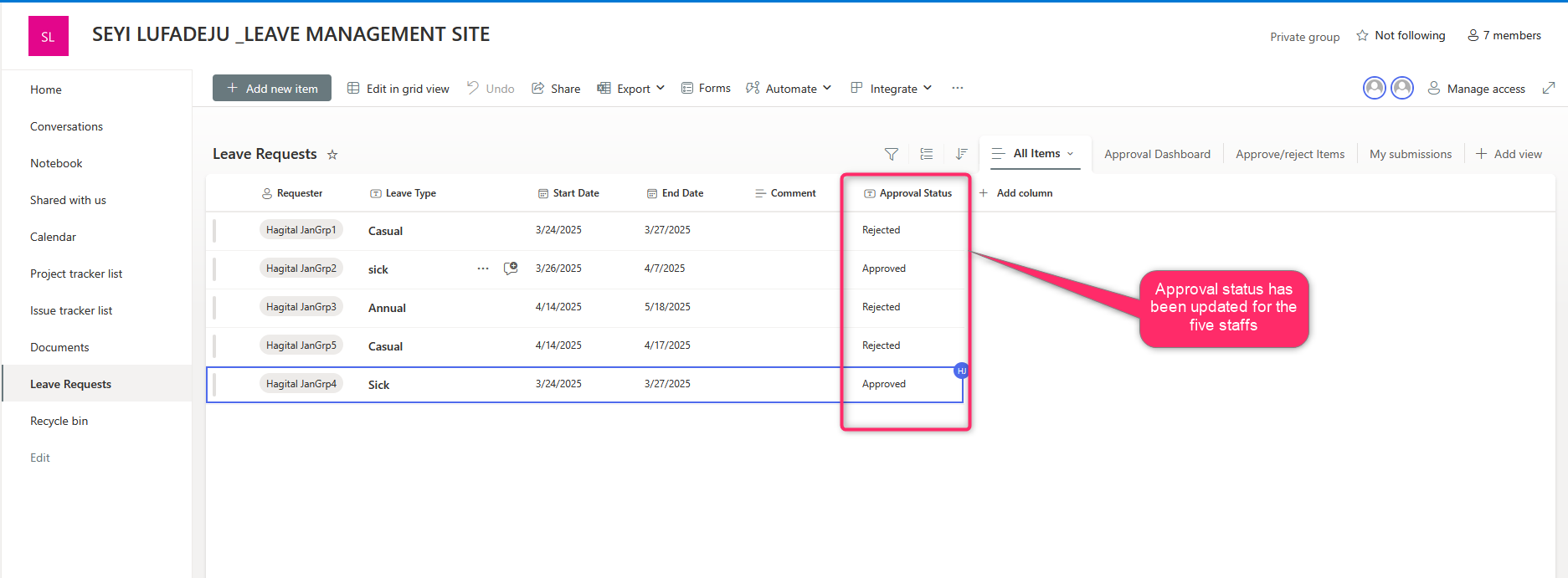Click Add view
Image resolution: width=1568 pixels, height=578 pixels.
point(1509,154)
